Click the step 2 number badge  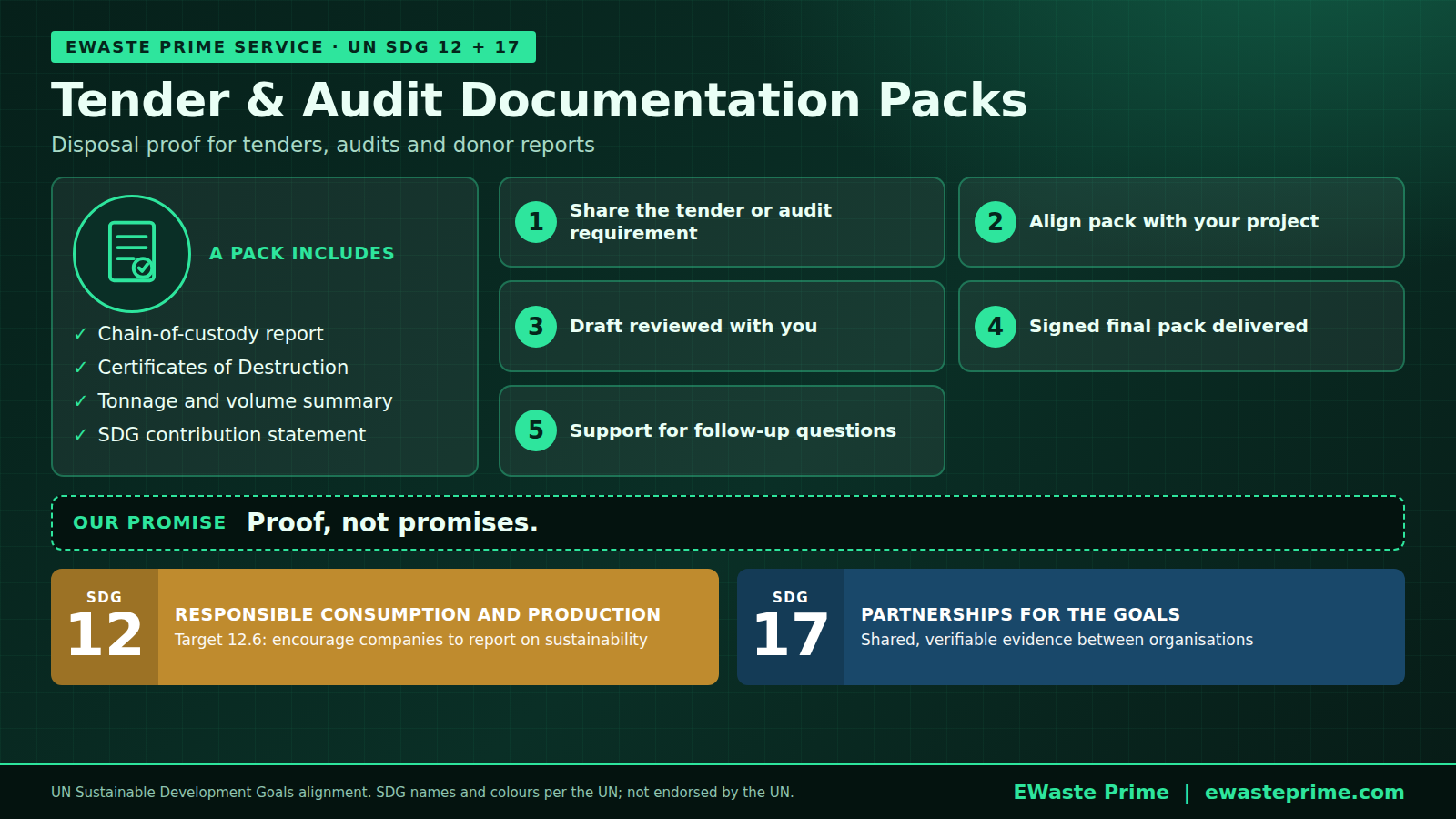pos(996,222)
